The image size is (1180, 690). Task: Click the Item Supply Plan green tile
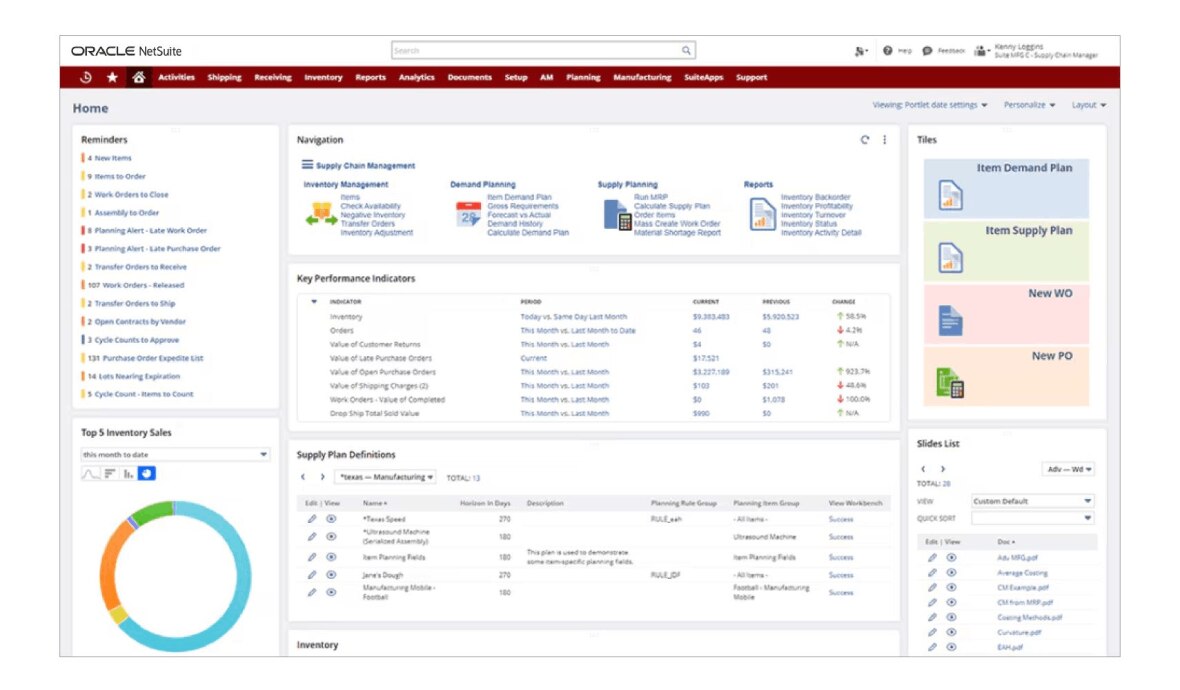pos(1006,251)
